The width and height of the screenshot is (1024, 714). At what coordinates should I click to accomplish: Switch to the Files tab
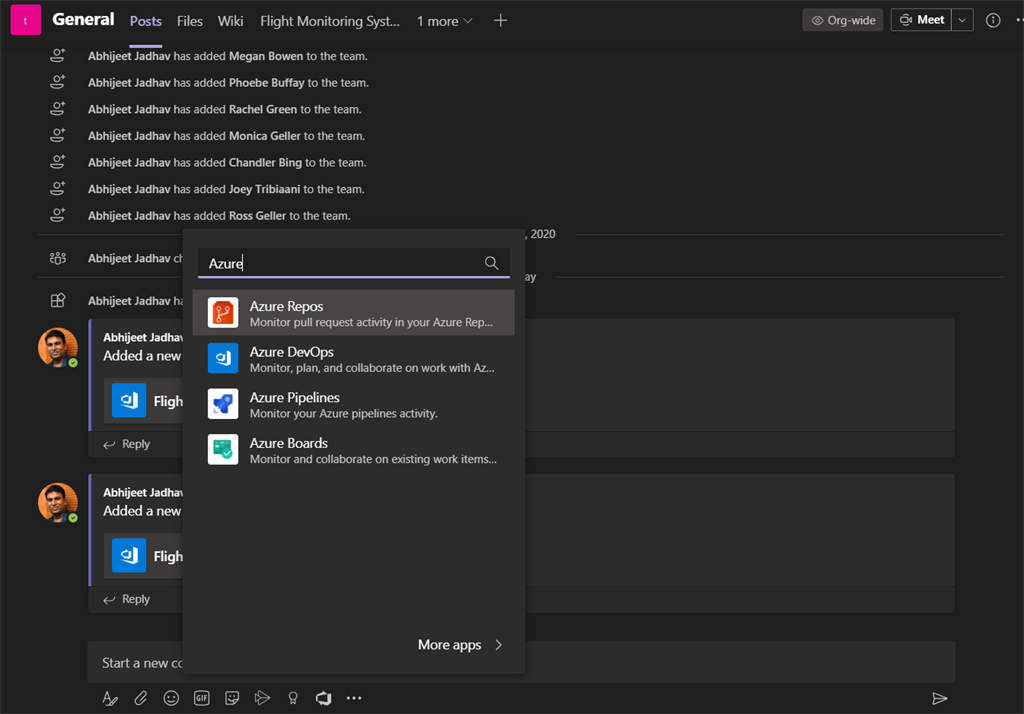[x=189, y=21]
